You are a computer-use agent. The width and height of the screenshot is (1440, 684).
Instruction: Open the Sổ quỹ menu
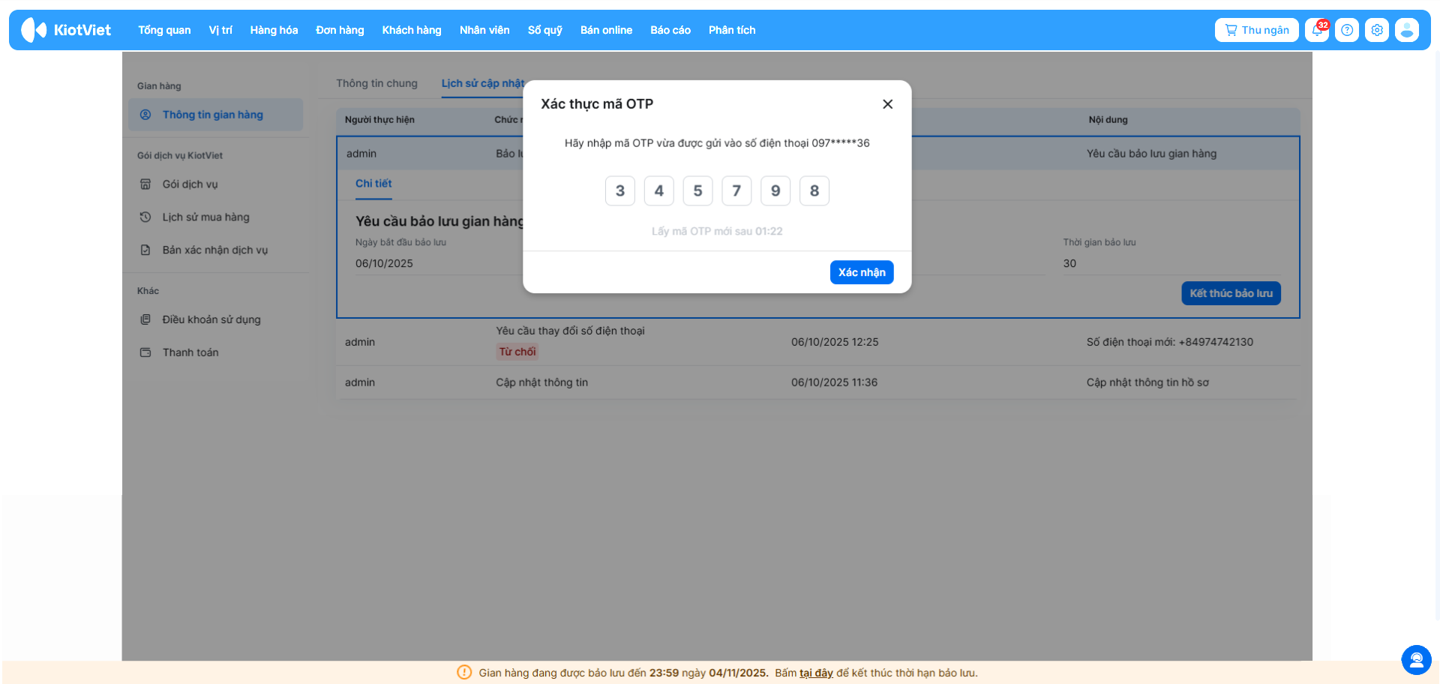coord(545,30)
